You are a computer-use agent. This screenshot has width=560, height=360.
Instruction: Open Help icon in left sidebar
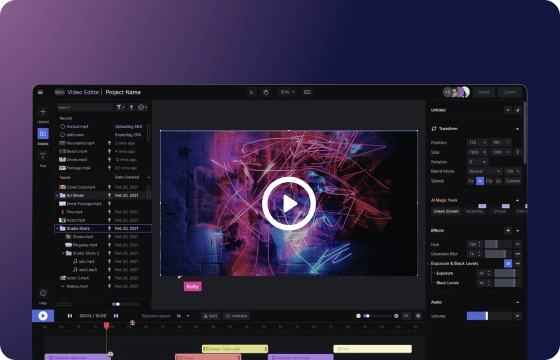[x=43, y=293]
